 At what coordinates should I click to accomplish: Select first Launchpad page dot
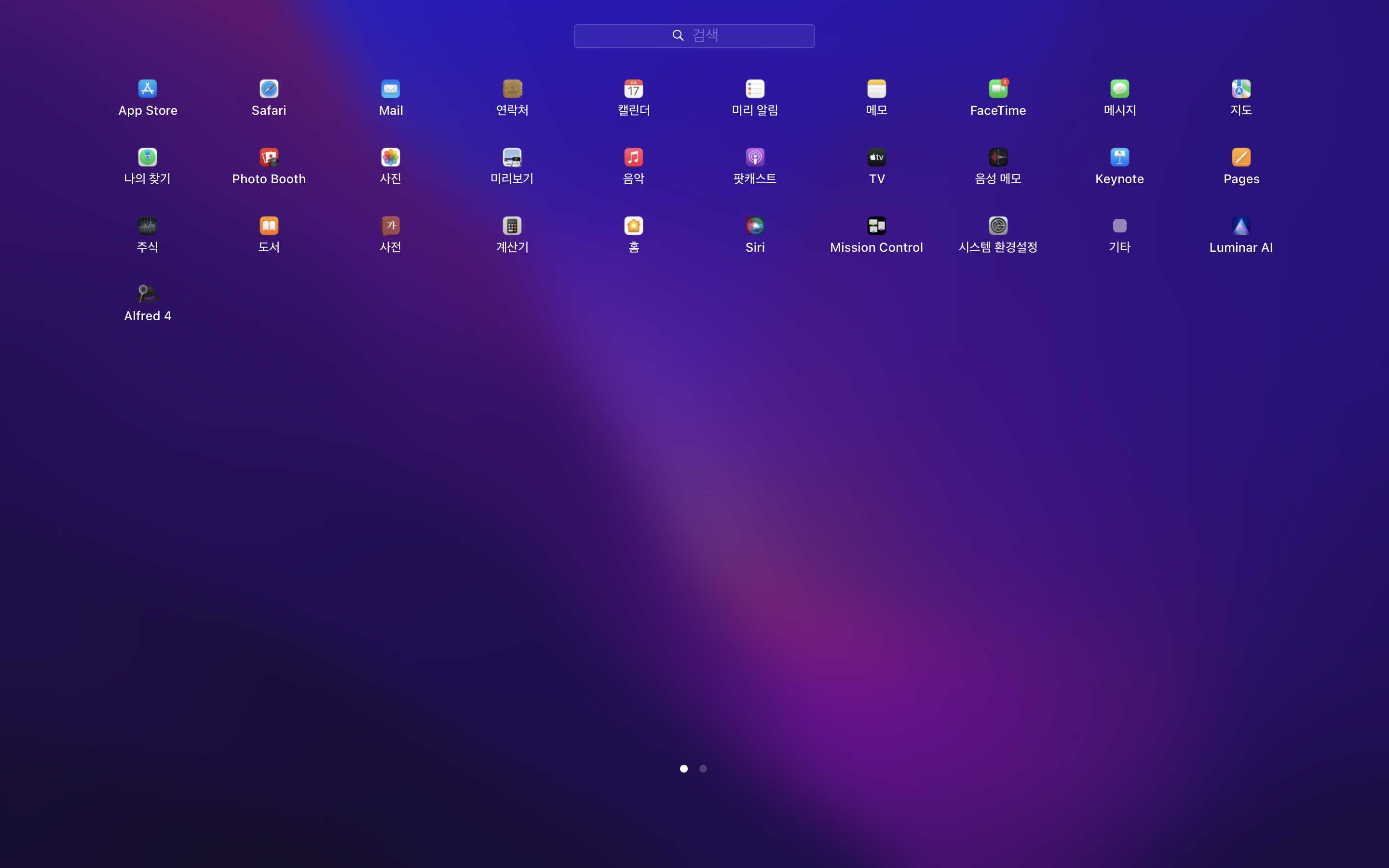click(683, 768)
